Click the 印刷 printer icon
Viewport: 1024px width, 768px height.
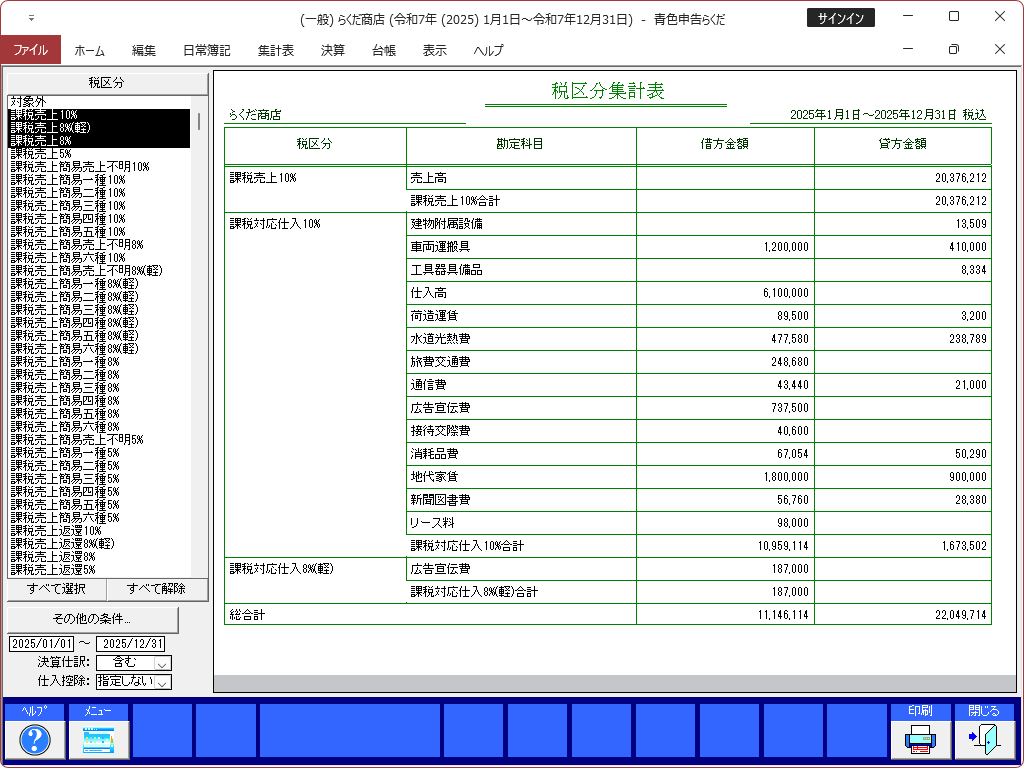click(920, 739)
